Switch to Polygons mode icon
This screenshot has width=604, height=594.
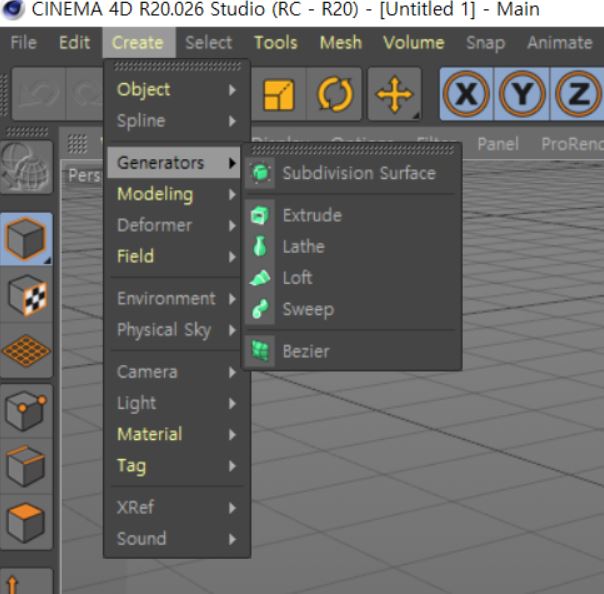click(26, 522)
